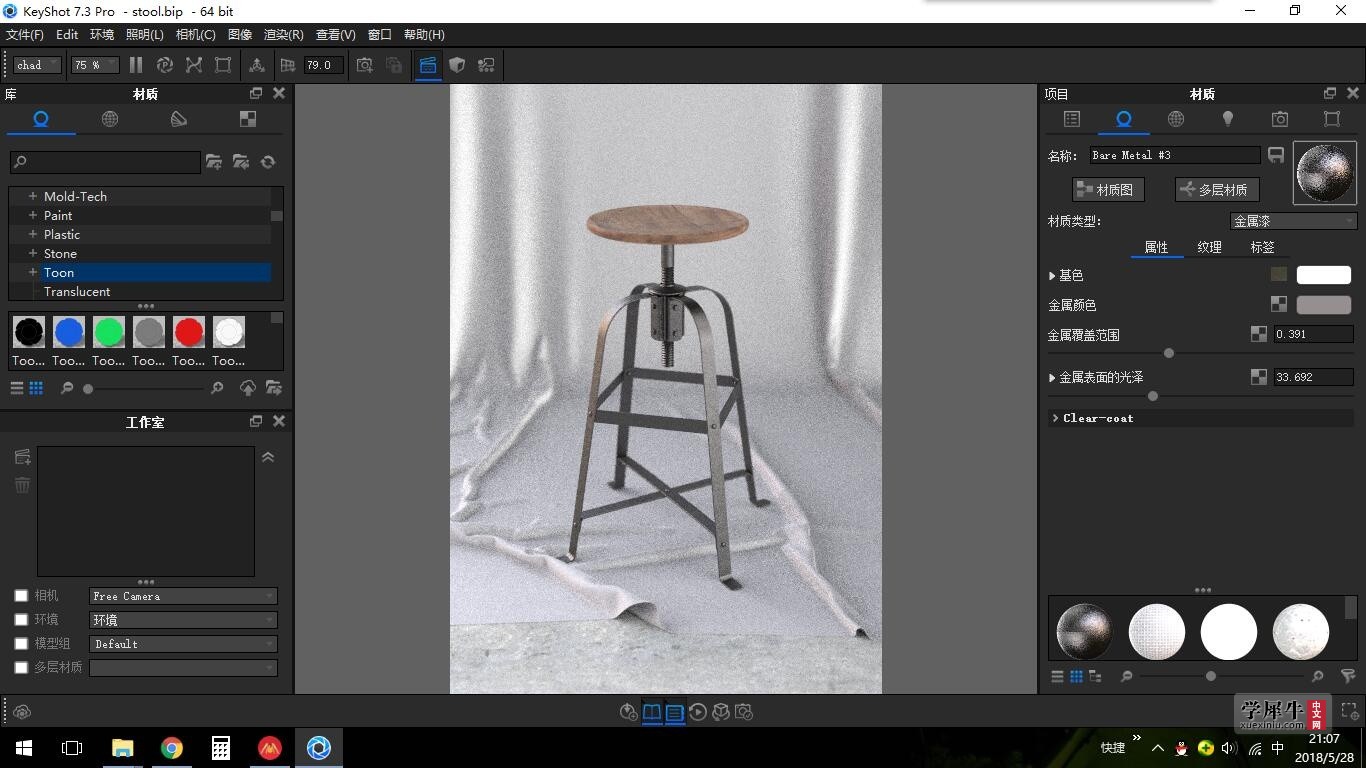
Task: Open the 渲染(R) menu
Action: [x=283, y=34]
